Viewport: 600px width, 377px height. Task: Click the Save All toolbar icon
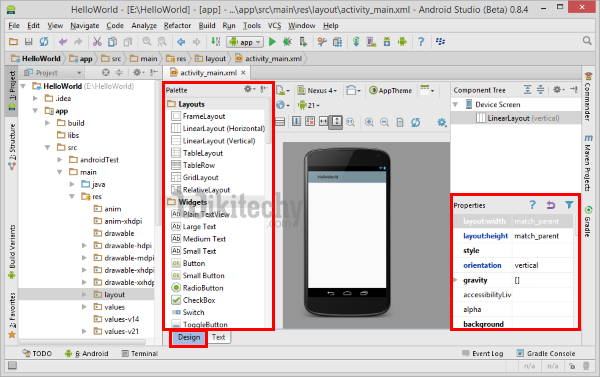point(29,42)
